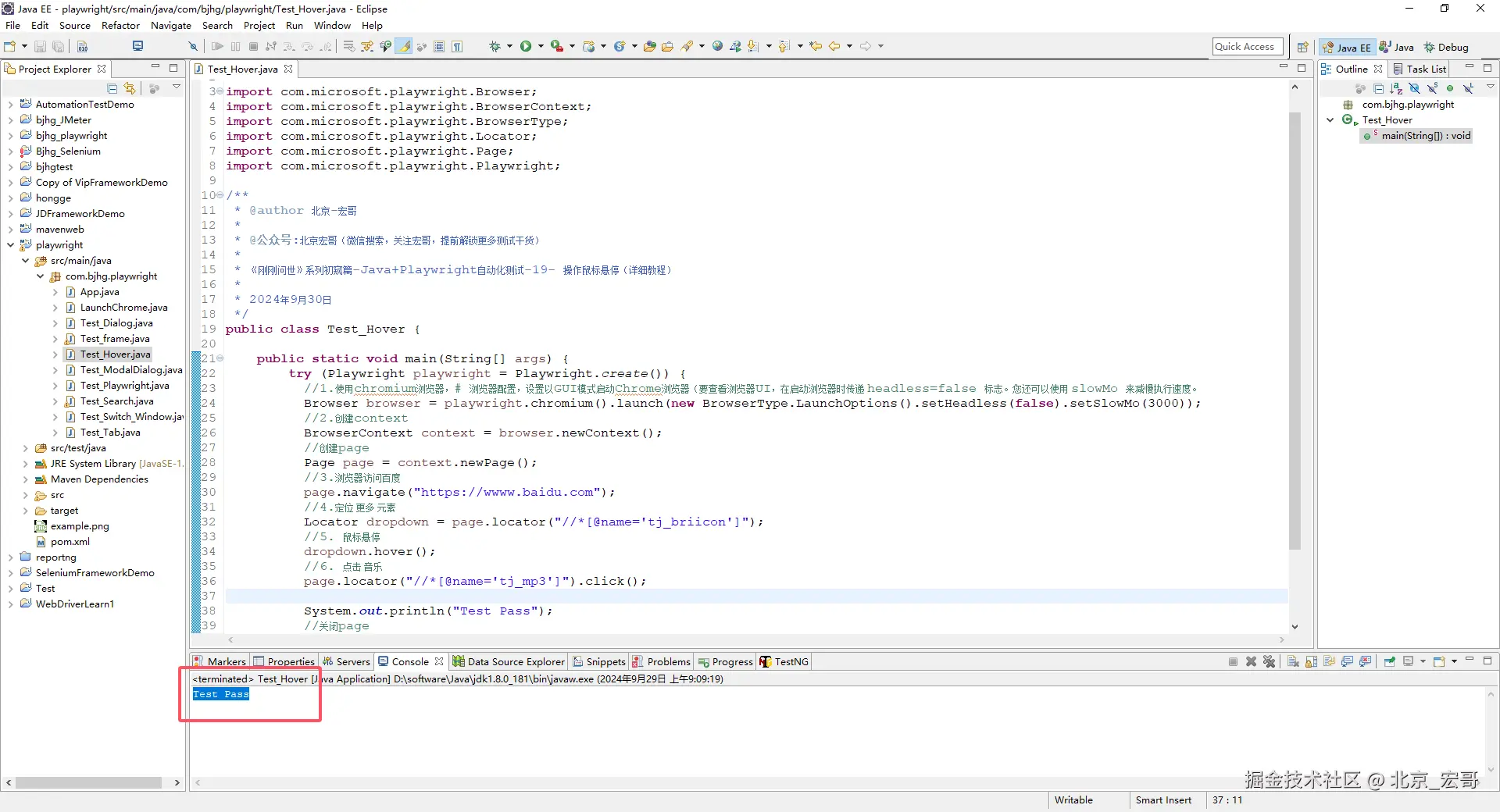Viewport: 1500px width, 812px height.
Task: Maximize the editor area
Action: pos(1302,68)
